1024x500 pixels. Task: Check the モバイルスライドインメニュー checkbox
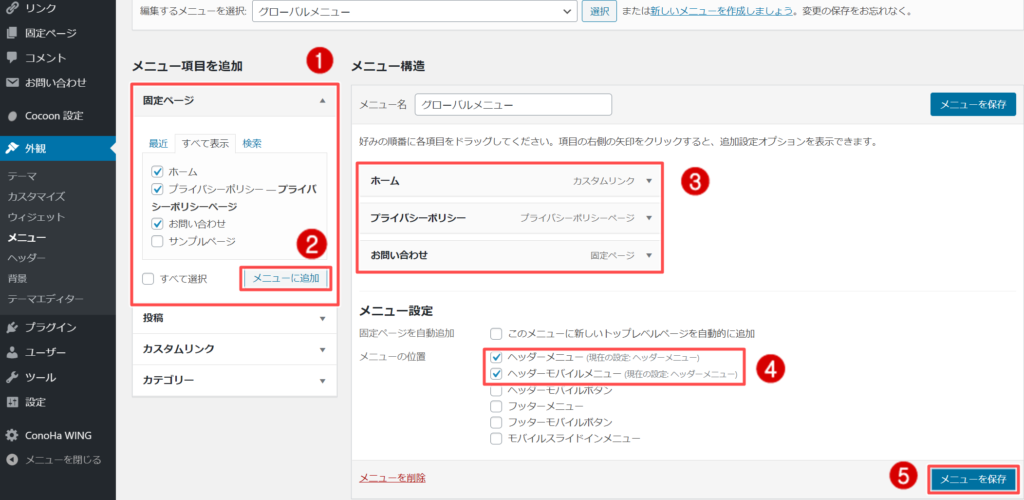pyautogui.click(x=496, y=439)
